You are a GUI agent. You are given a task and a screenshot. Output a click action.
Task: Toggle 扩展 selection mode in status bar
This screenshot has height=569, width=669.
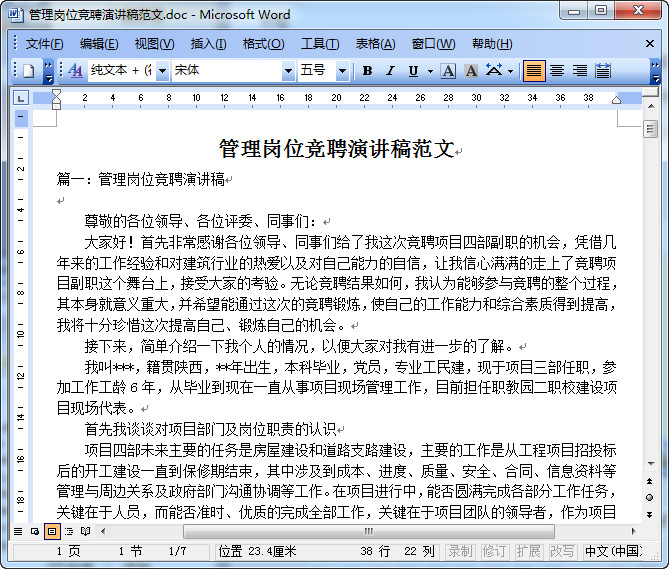tap(528, 552)
